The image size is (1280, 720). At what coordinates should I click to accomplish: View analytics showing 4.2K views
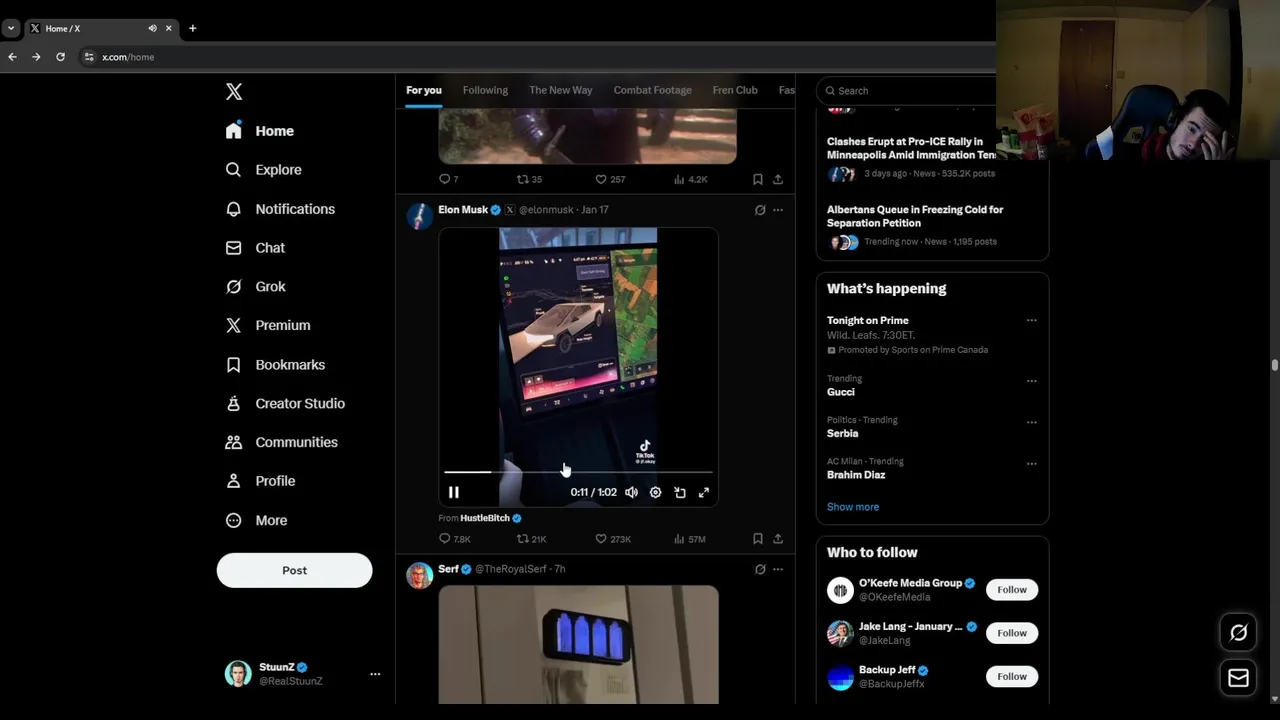click(690, 179)
